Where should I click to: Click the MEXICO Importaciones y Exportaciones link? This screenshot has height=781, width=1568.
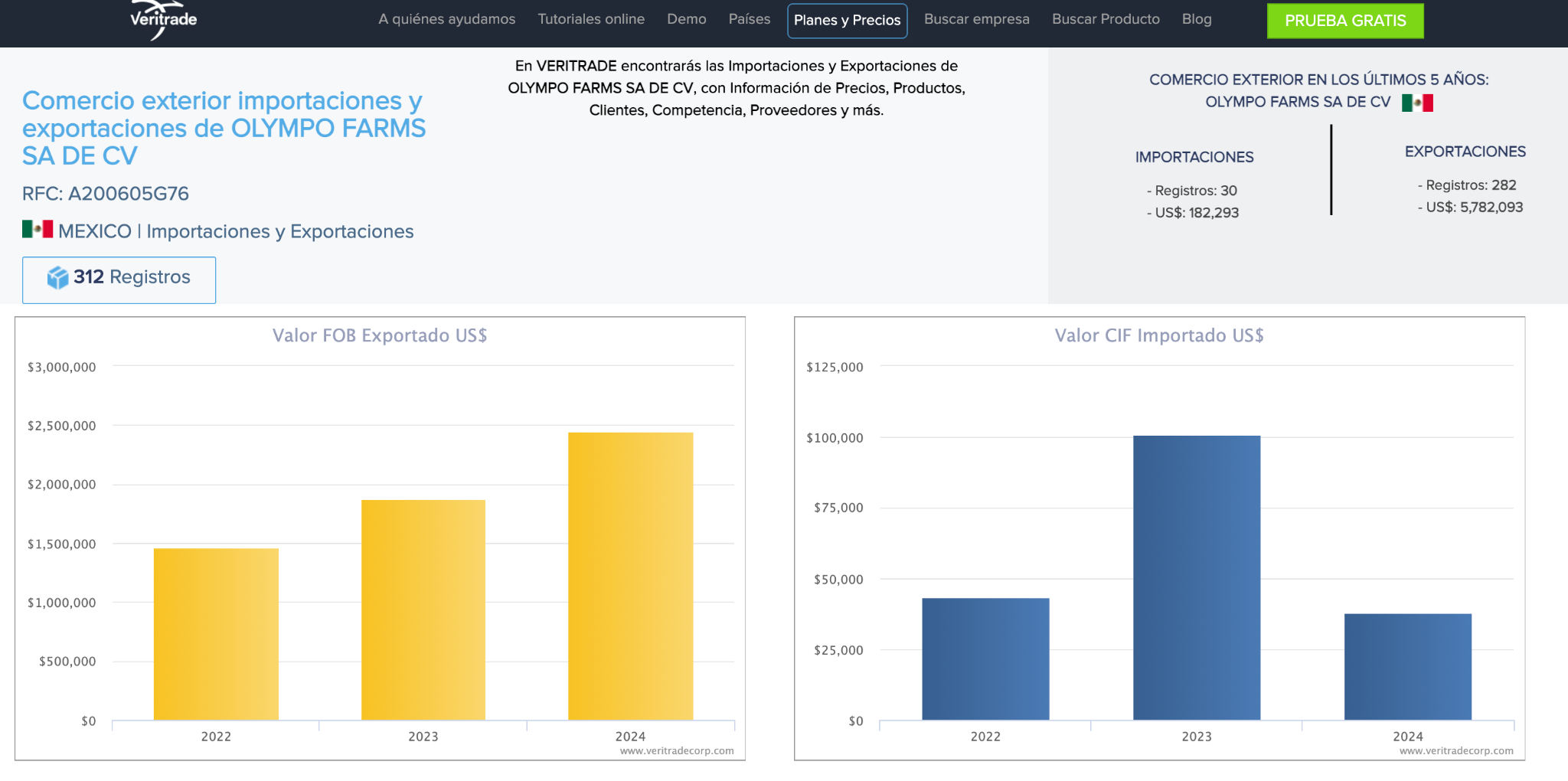pos(236,231)
